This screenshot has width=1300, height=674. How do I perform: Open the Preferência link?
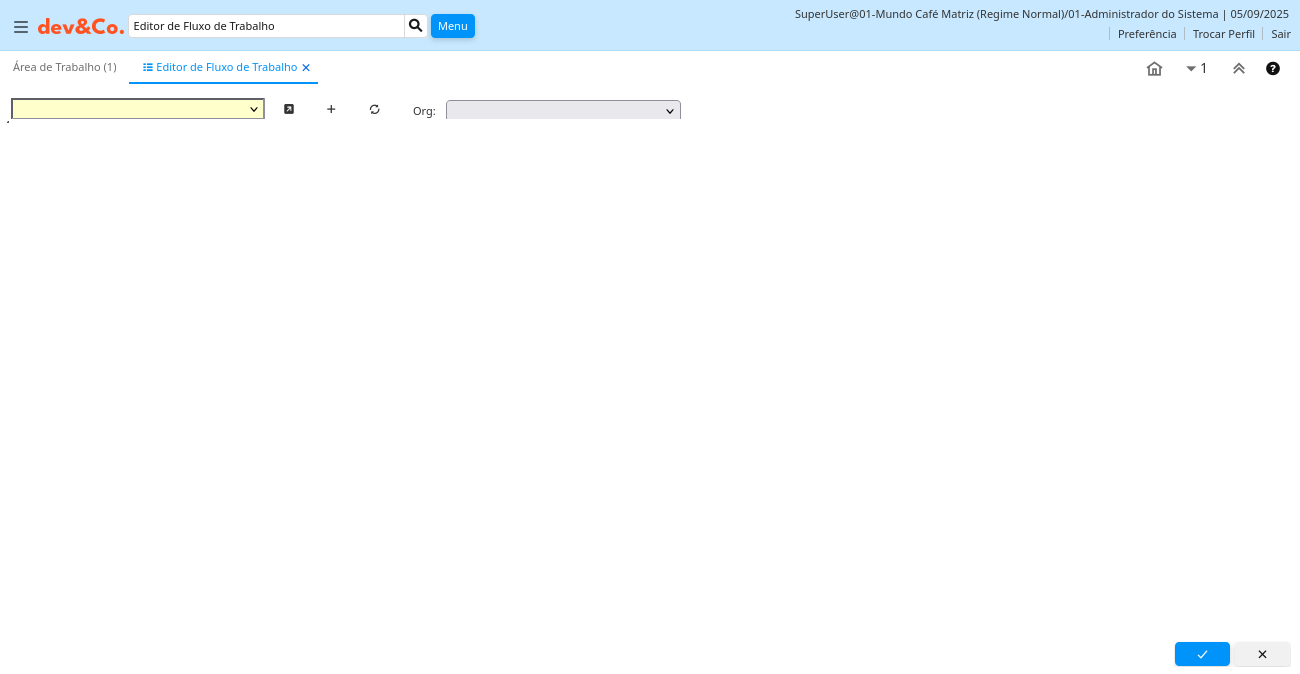tap(1146, 34)
